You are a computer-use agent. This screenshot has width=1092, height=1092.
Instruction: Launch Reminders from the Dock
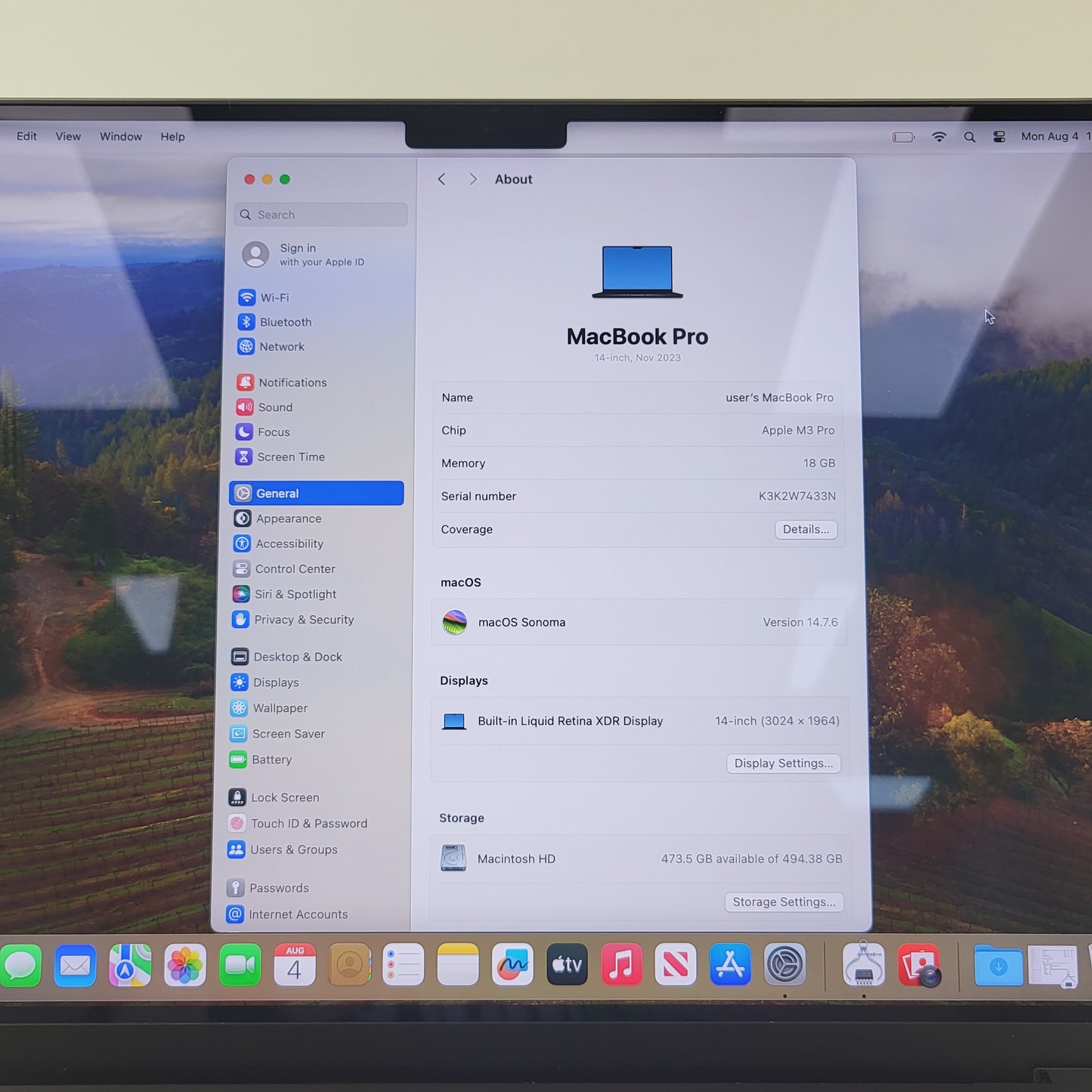pyautogui.click(x=403, y=964)
